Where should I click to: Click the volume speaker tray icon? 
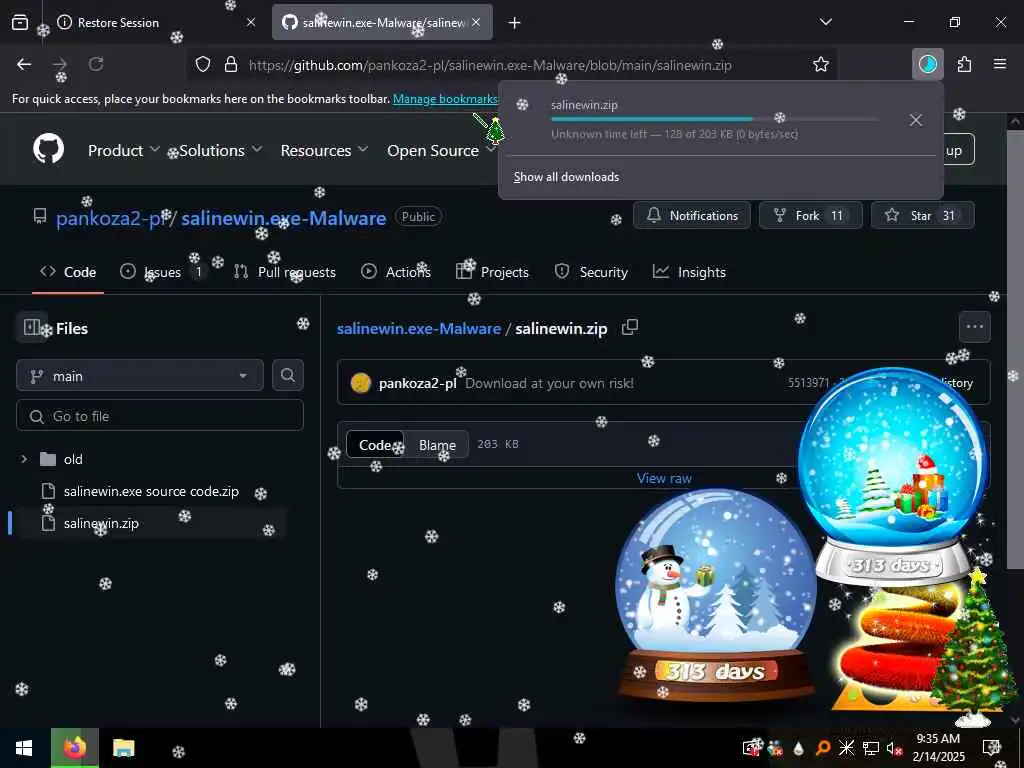894,748
